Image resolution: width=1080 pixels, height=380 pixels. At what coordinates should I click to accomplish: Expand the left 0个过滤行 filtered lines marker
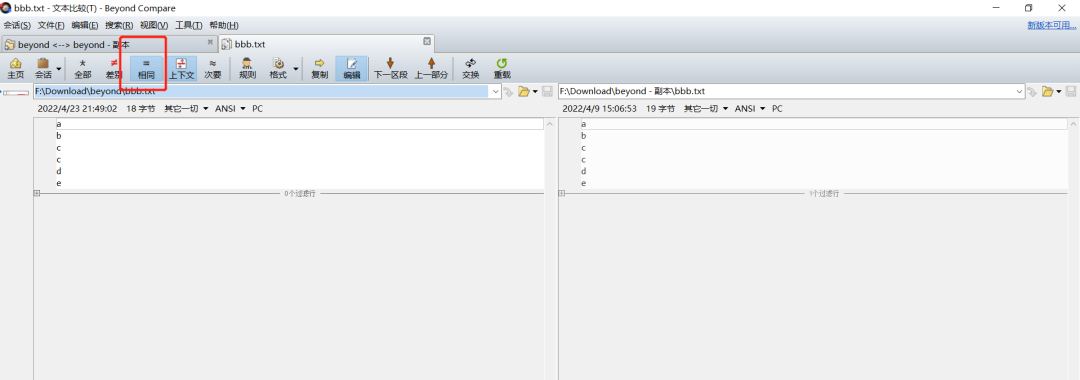tap(37, 193)
